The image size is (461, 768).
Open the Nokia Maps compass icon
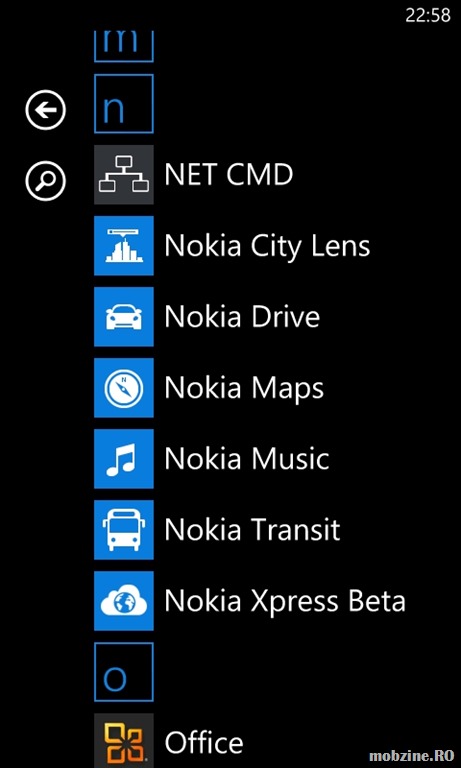124,388
